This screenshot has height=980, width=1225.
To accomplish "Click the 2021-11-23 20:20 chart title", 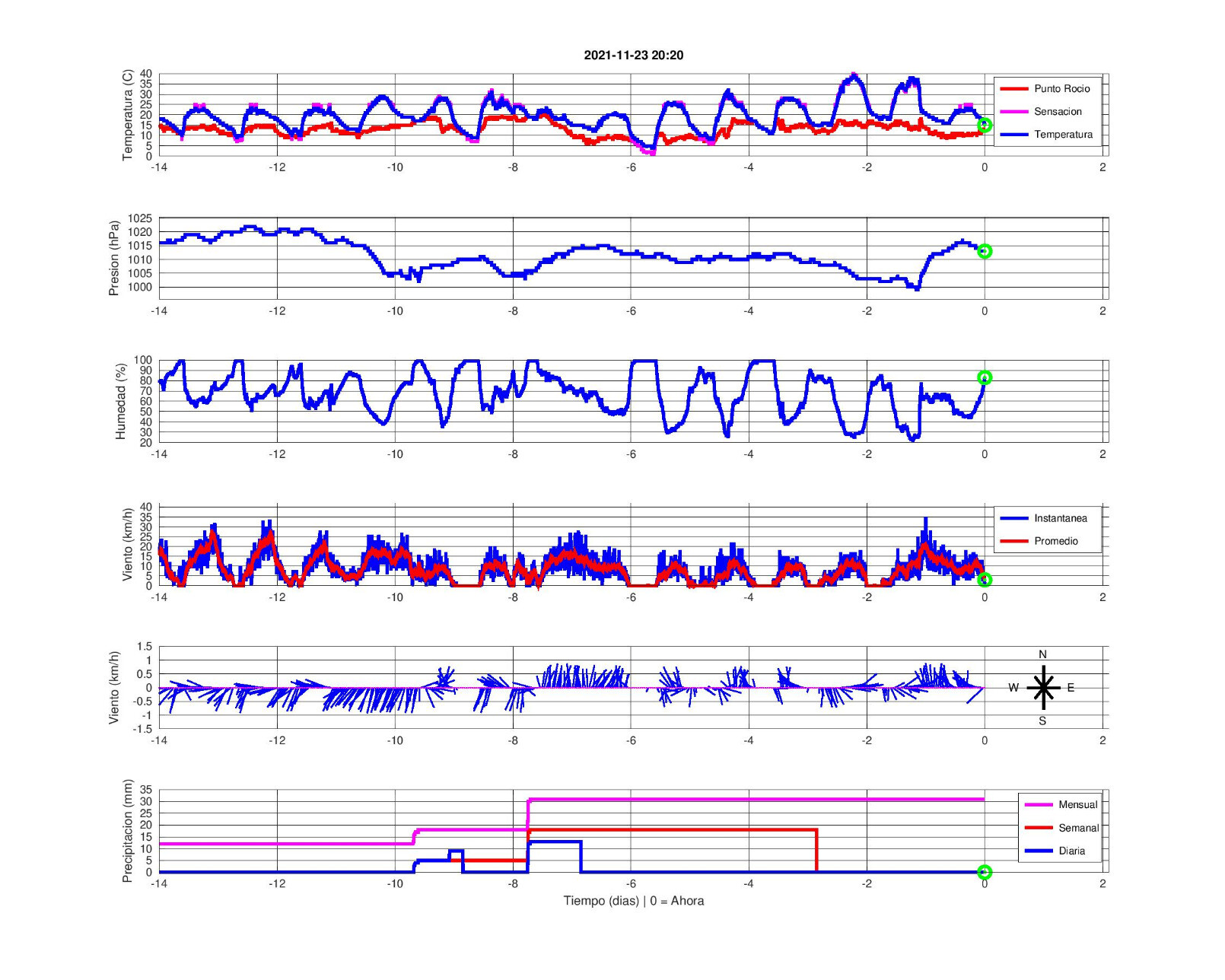I will (x=633, y=56).
